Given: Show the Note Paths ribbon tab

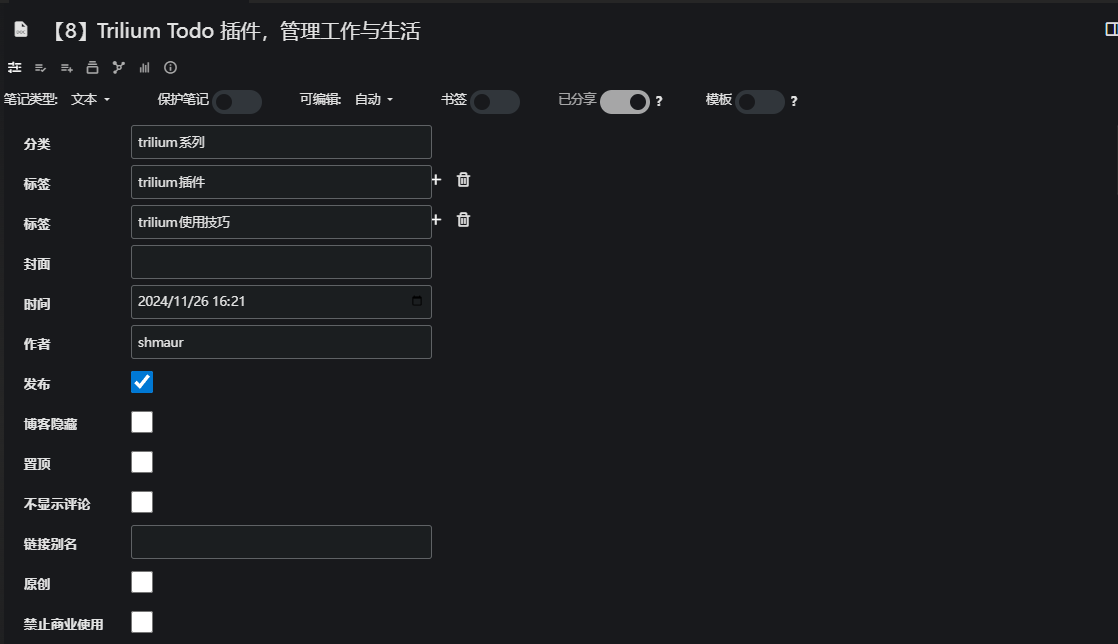Looking at the screenshot, I should [x=92, y=68].
